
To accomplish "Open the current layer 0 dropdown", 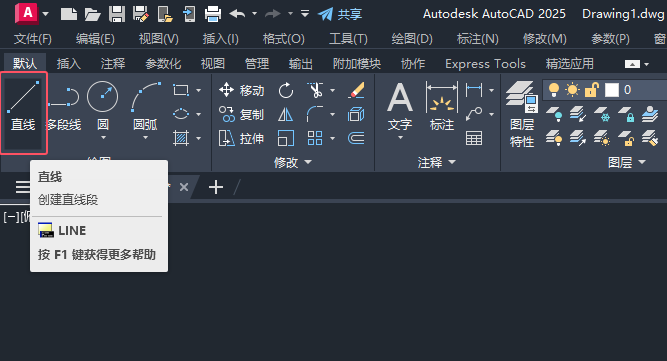I will pyautogui.click(x=605, y=90).
